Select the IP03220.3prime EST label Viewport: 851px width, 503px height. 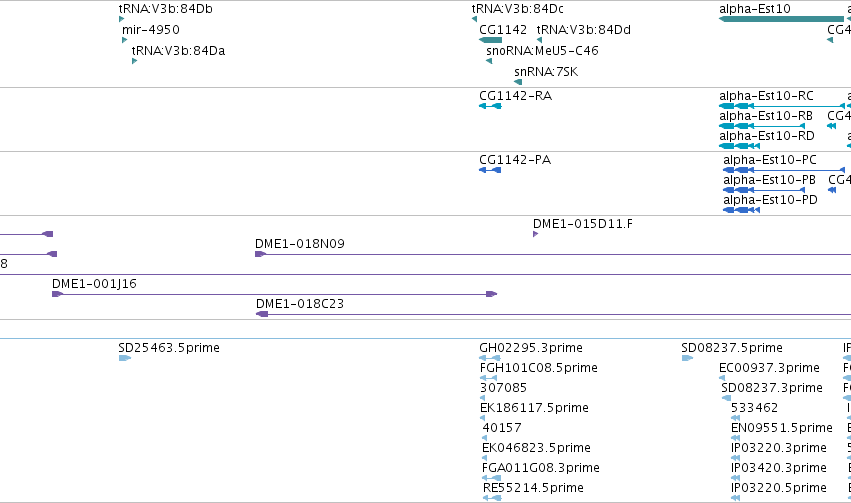point(779,448)
